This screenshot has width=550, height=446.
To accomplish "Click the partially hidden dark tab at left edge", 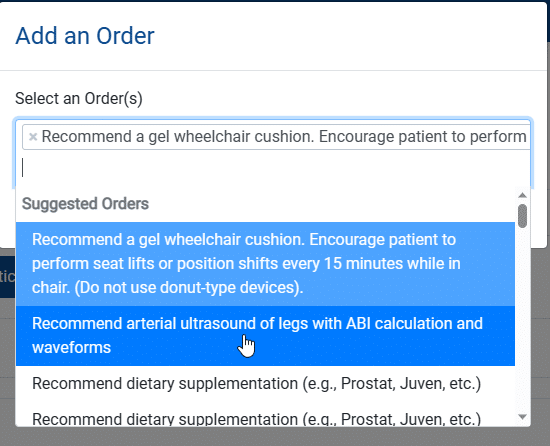I will pos(7,277).
